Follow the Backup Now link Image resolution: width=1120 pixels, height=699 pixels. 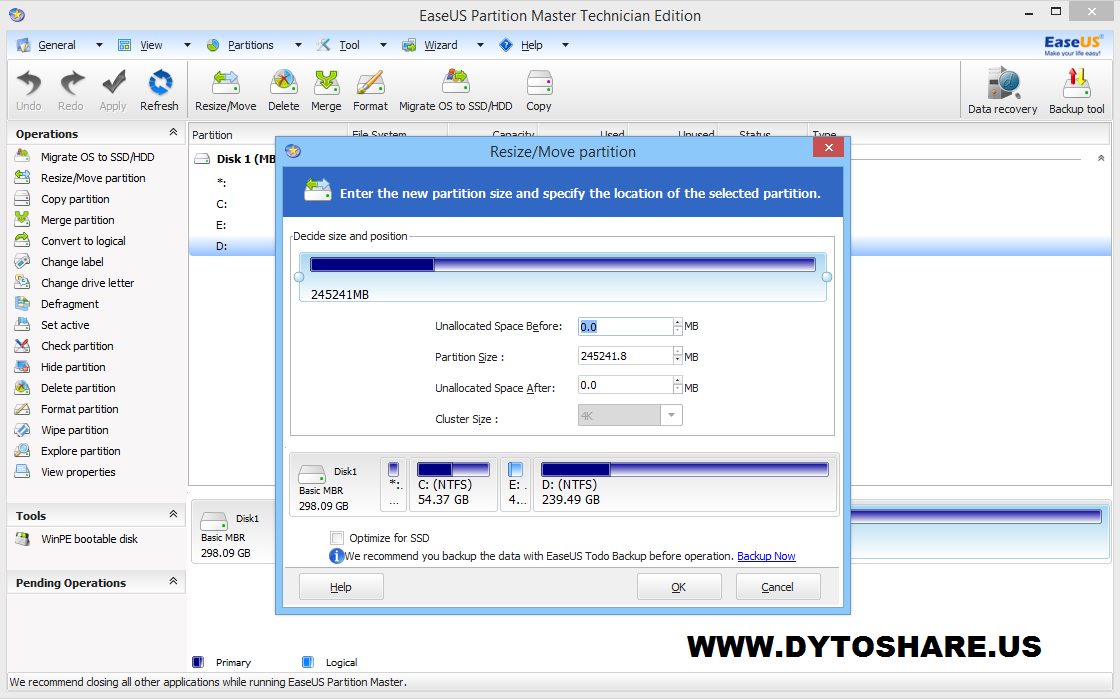click(x=766, y=556)
